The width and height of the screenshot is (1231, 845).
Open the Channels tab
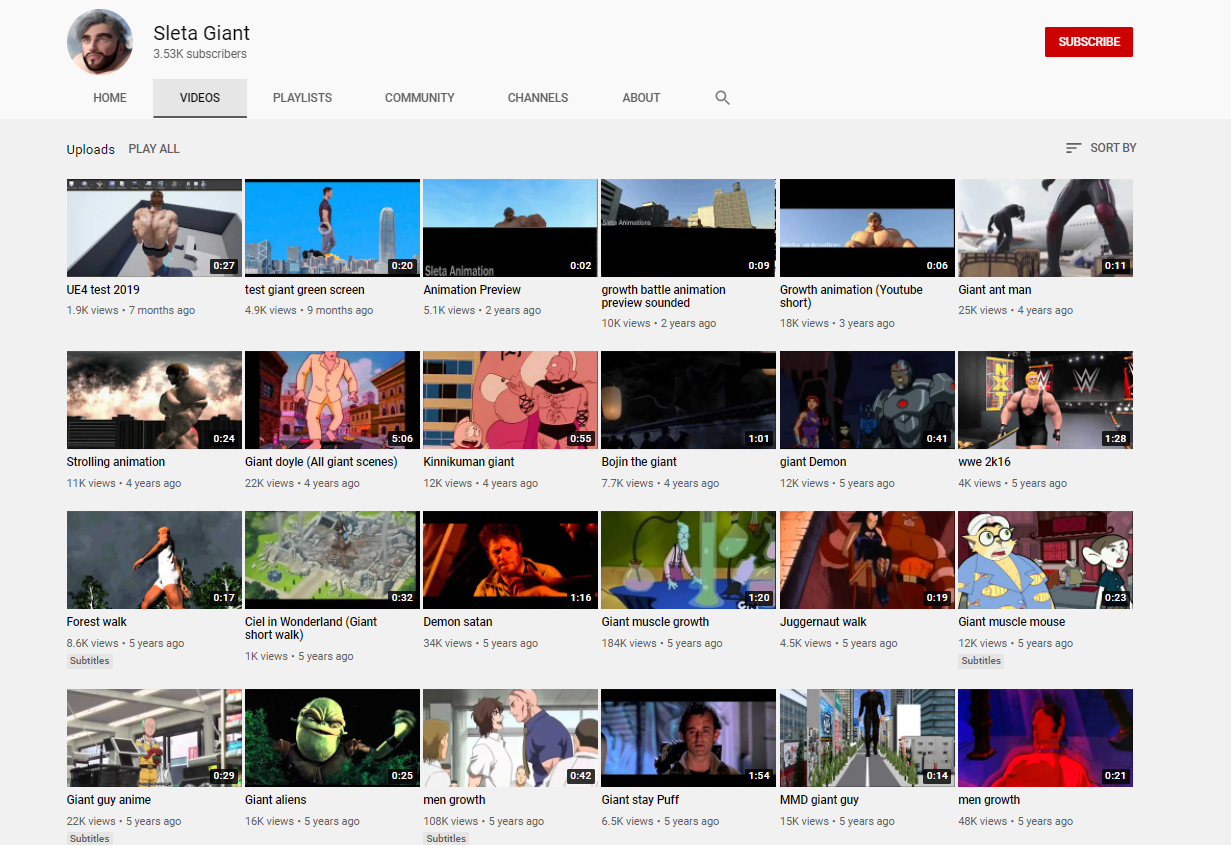pyautogui.click(x=538, y=98)
